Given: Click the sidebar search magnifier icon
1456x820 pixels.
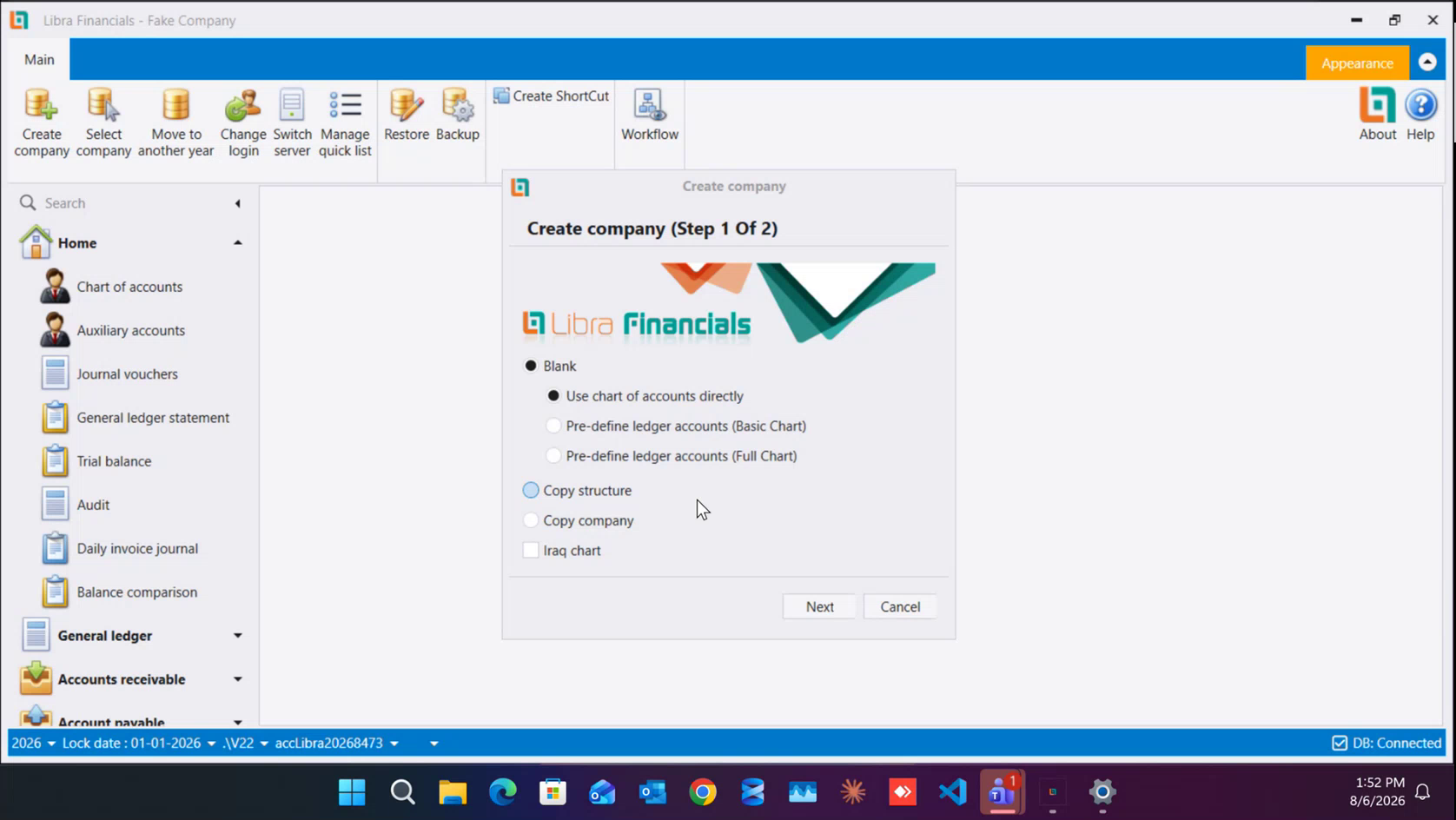Looking at the screenshot, I should pyautogui.click(x=28, y=202).
